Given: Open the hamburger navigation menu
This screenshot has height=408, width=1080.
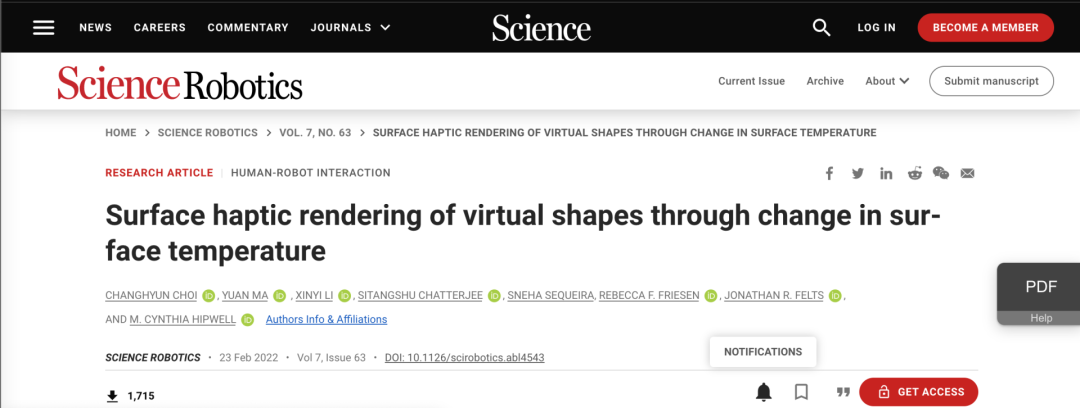Looking at the screenshot, I should 43,27.
